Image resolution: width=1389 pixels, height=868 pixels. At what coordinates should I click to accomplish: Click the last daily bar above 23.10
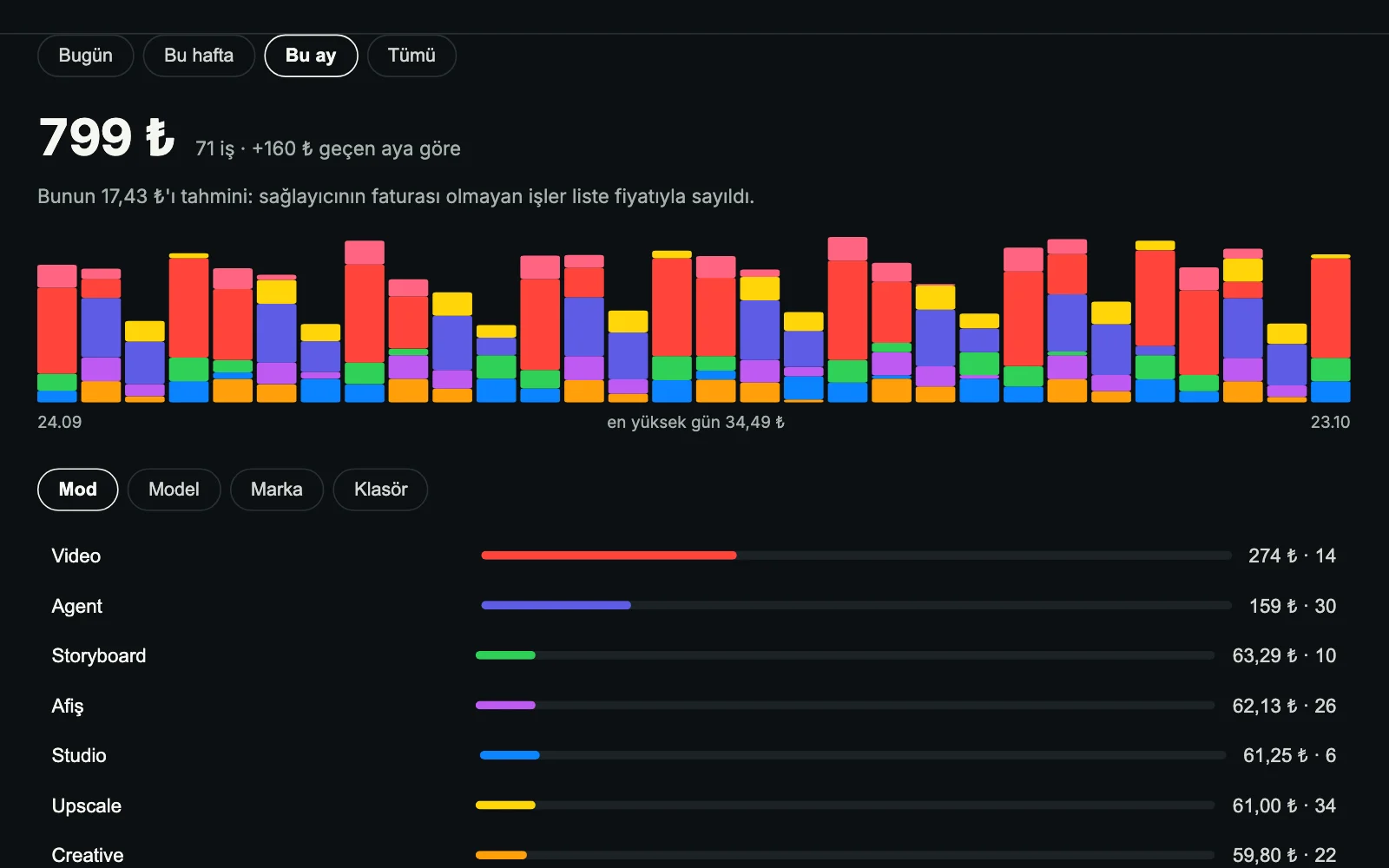pos(1330,328)
